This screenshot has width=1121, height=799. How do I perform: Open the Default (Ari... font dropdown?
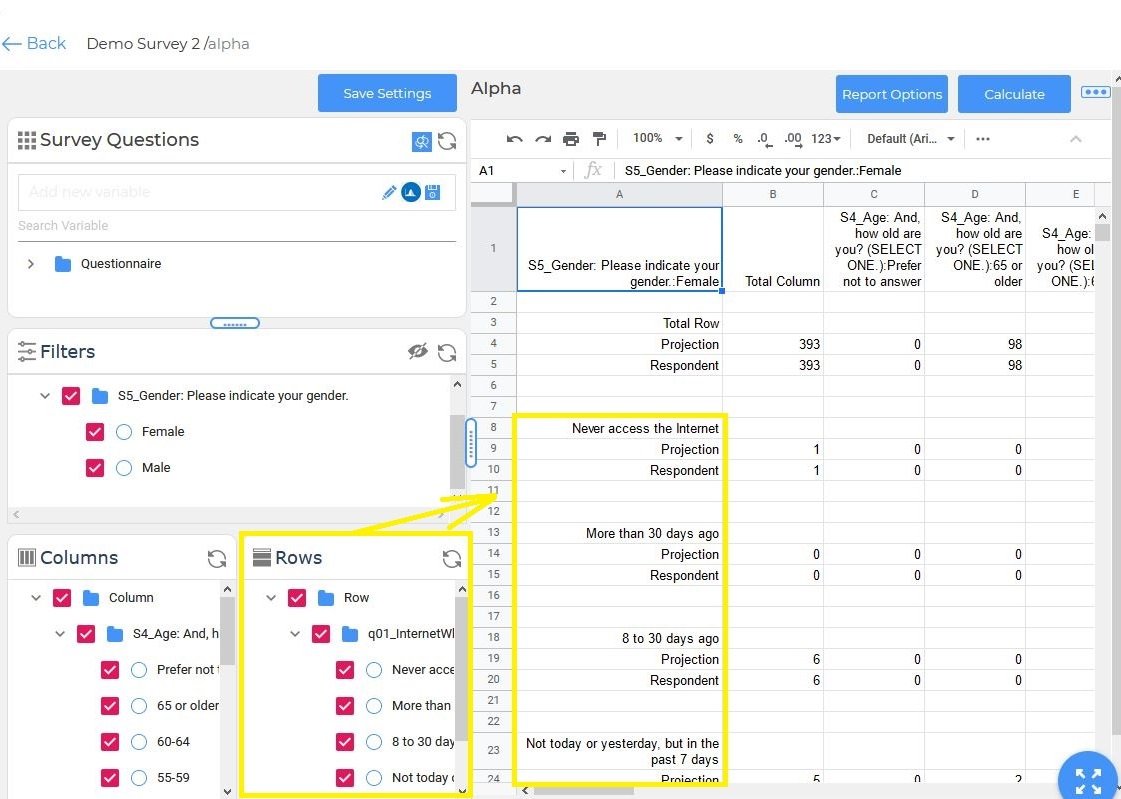click(x=911, y=139)
